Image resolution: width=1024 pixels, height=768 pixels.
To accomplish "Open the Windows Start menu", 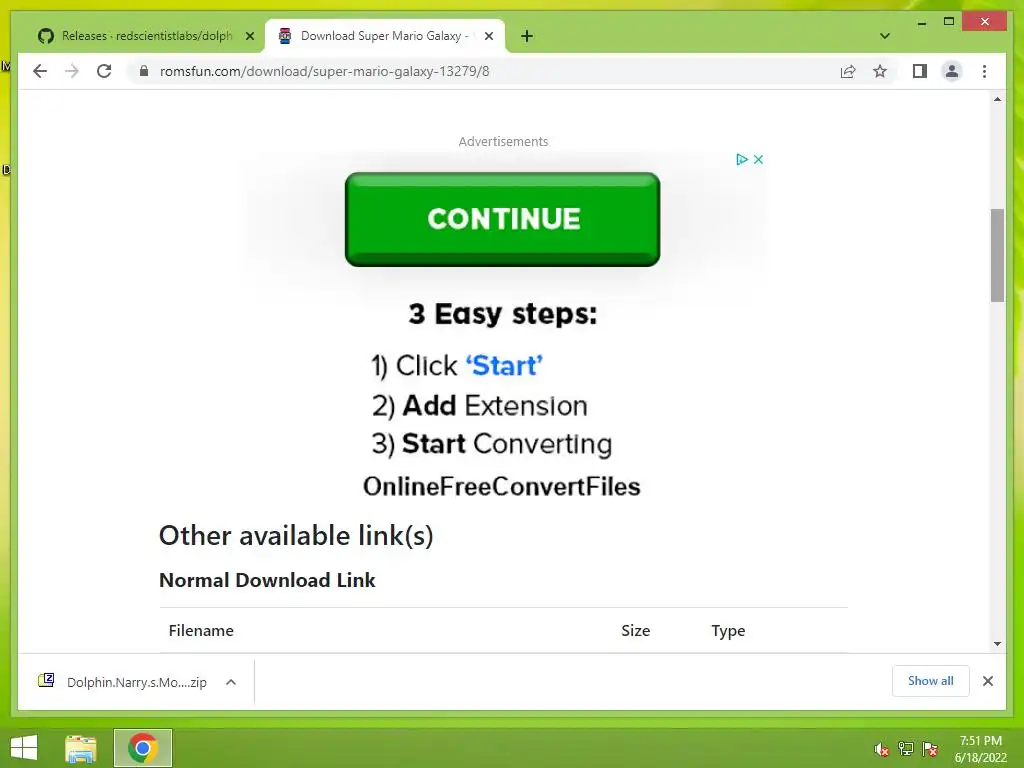I will pos(24,748).
